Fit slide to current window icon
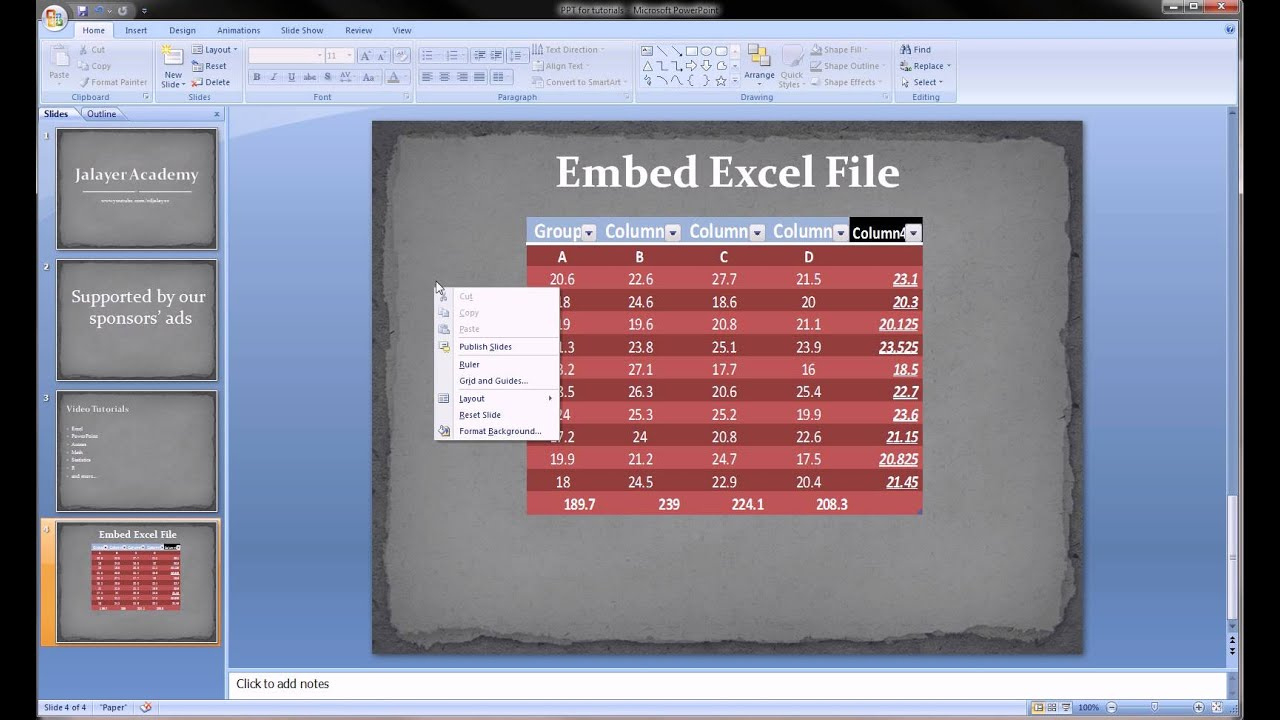Viewport: 1280px width, 720px height. [1217, 707]
